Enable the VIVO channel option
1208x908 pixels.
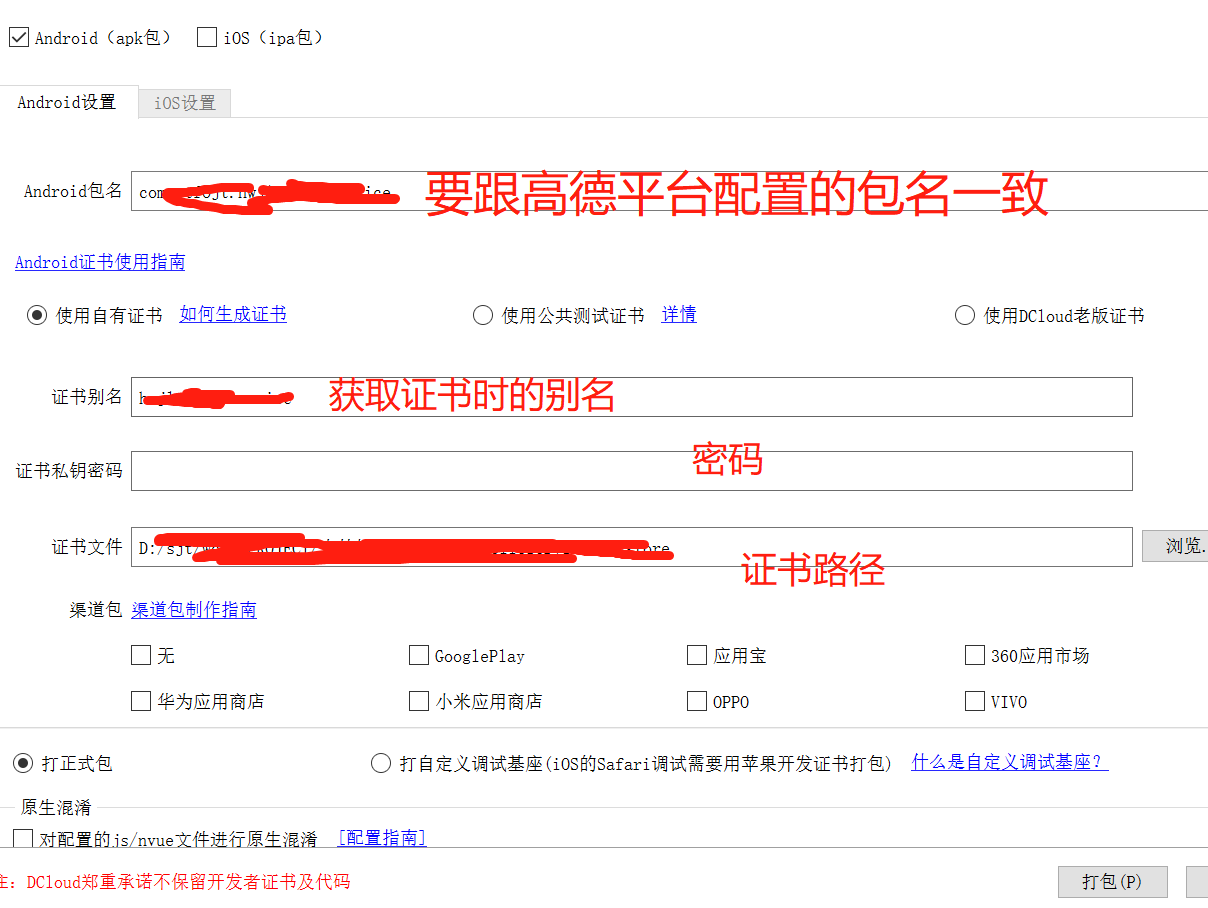[x=975, y=701]
